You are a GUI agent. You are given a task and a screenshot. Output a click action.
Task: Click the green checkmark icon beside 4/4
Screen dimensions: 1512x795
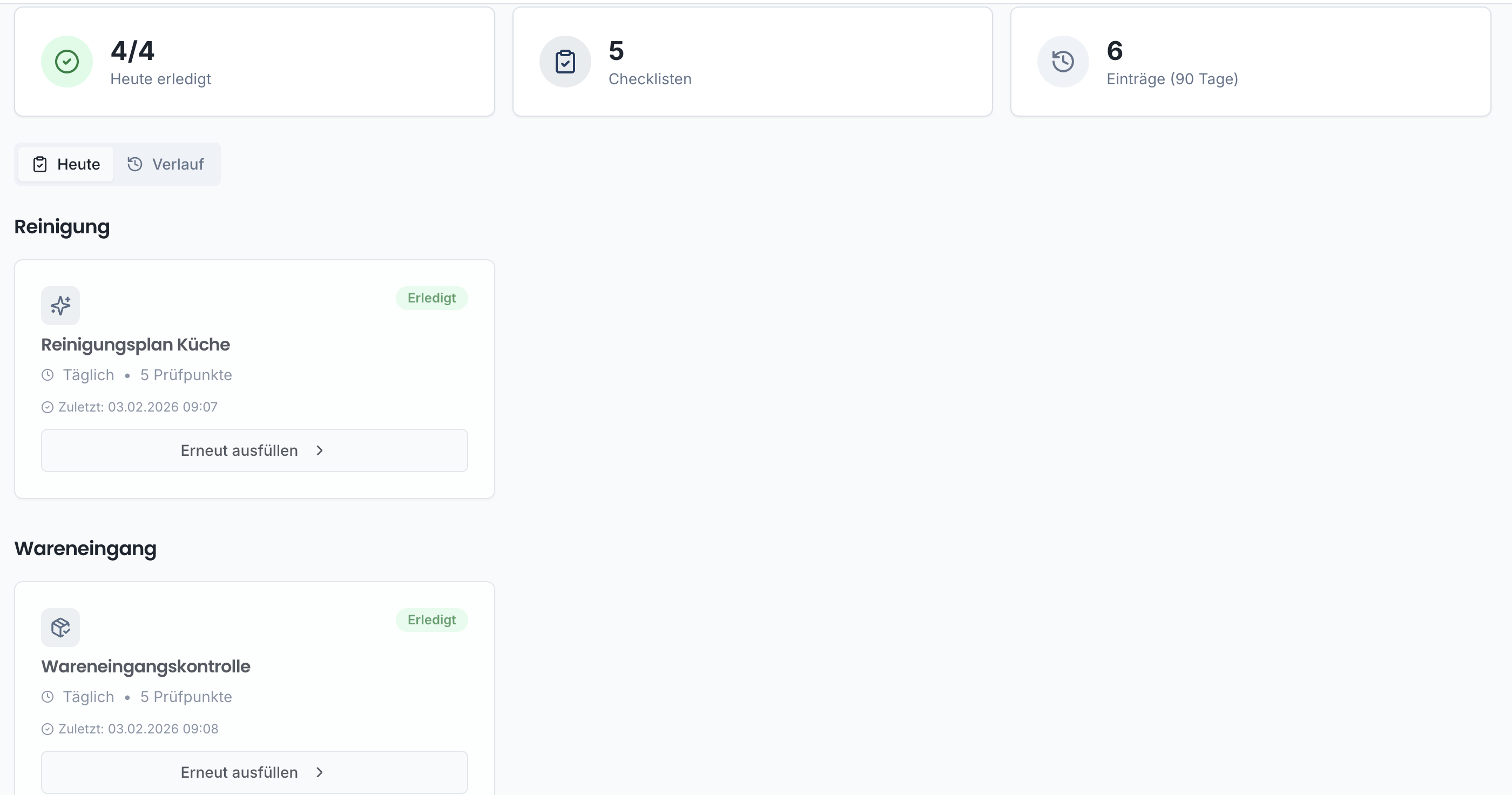click(x=66, y=62)
